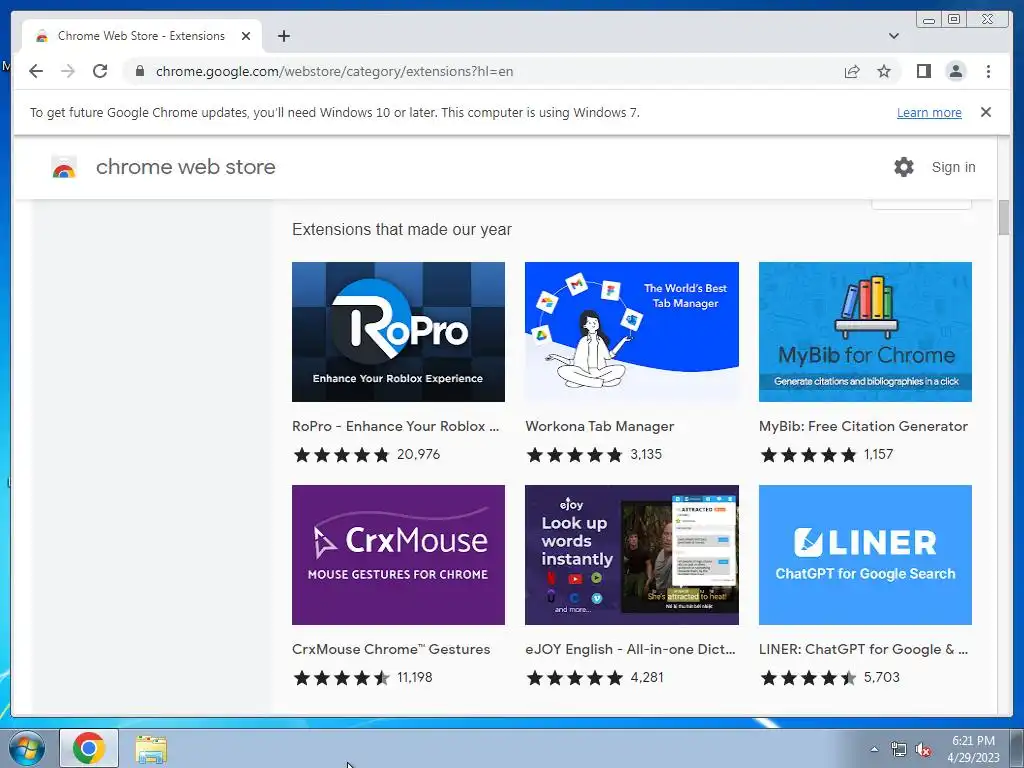Open Chrome three-dot menu

tap(988, 71)
